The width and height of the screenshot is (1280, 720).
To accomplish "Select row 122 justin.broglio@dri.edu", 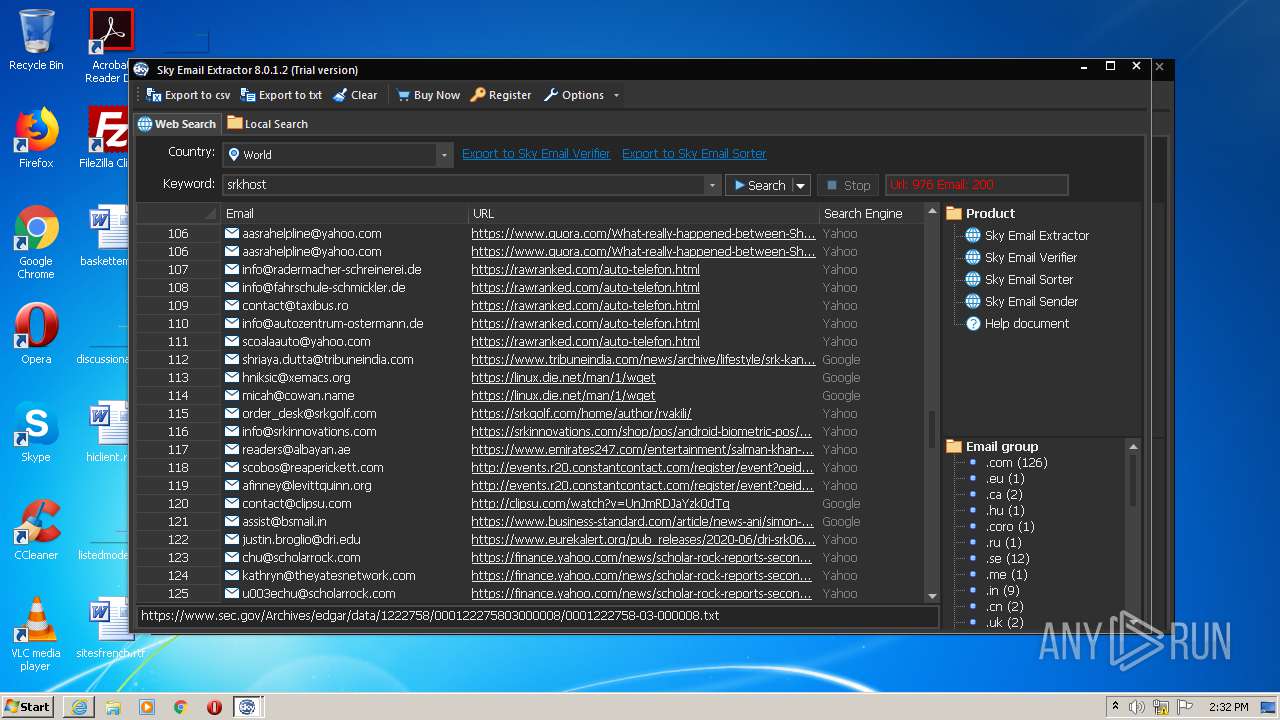I will point(530,540).
